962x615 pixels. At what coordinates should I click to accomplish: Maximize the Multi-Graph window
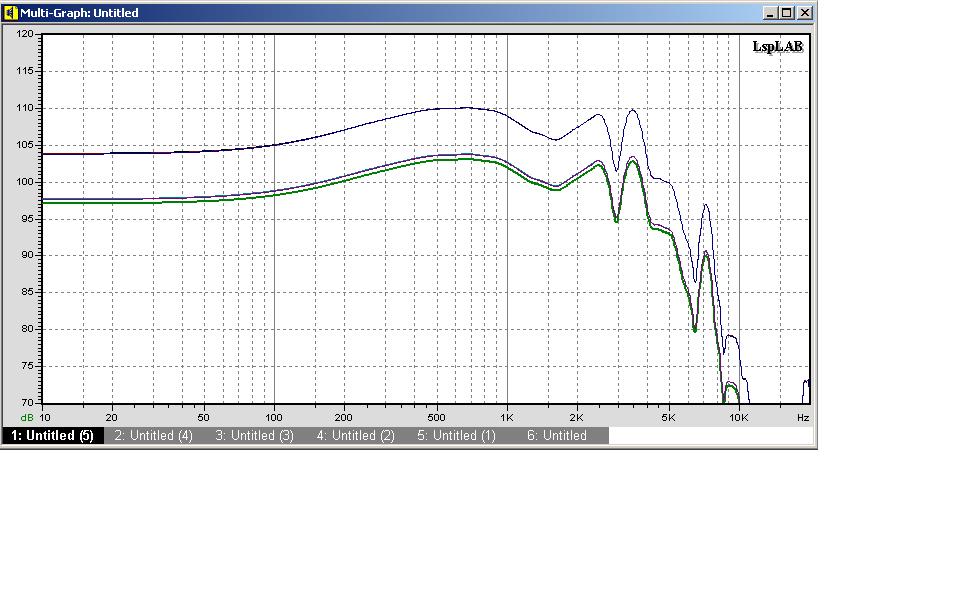coord(787,13)
